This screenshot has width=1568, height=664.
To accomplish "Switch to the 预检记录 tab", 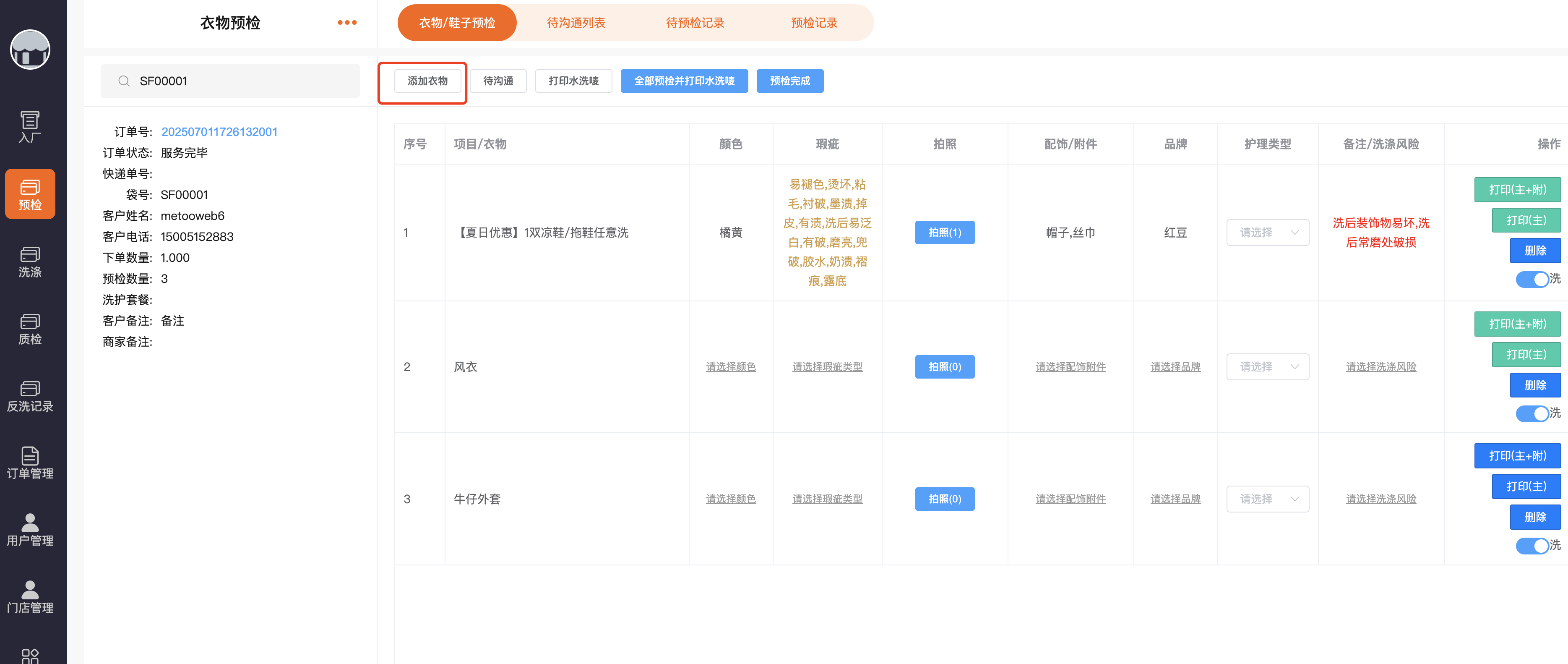I will tap(814, 23).
